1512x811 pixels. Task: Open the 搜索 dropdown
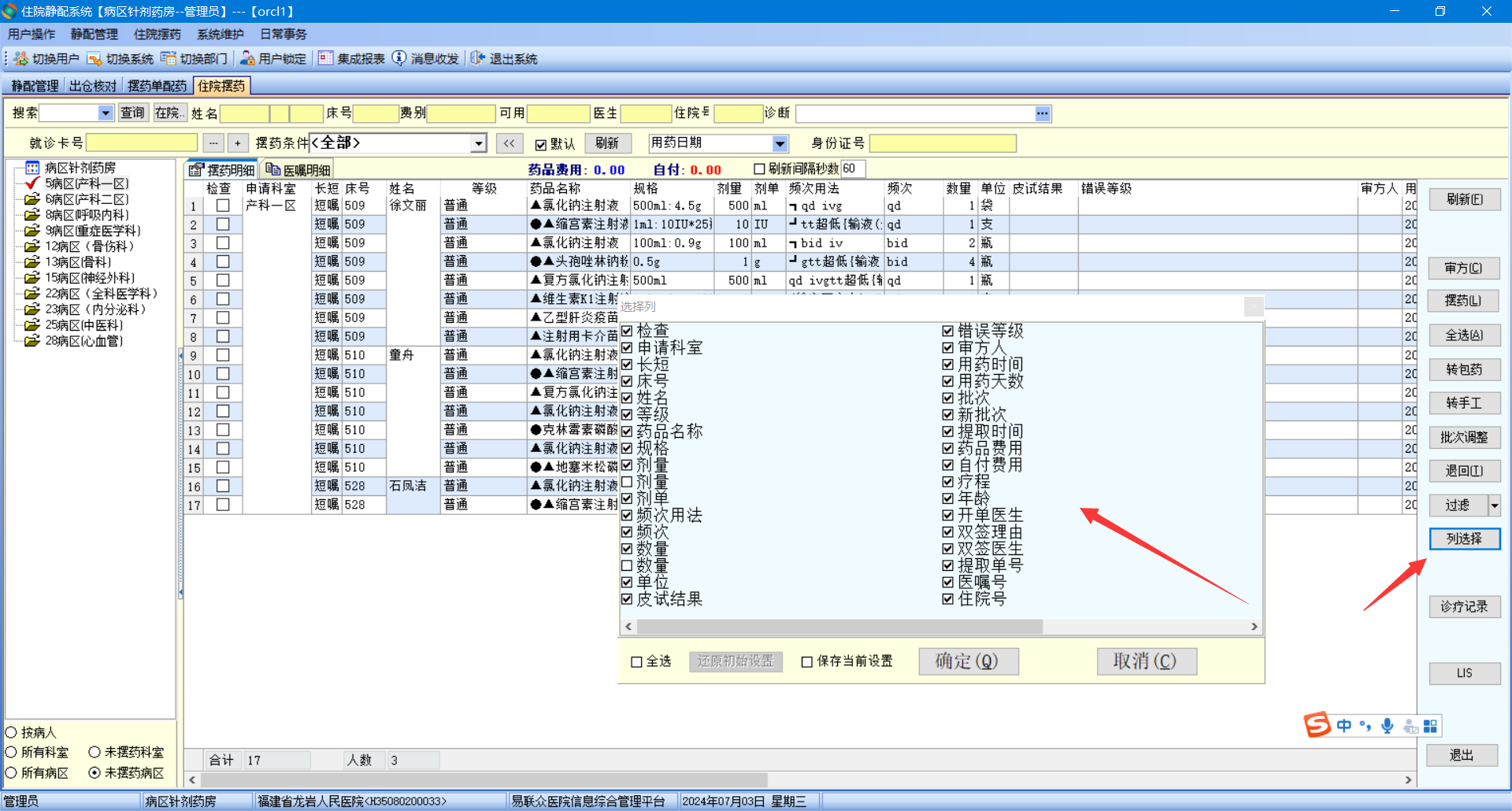pyautogui.click(x=106, y=113)
